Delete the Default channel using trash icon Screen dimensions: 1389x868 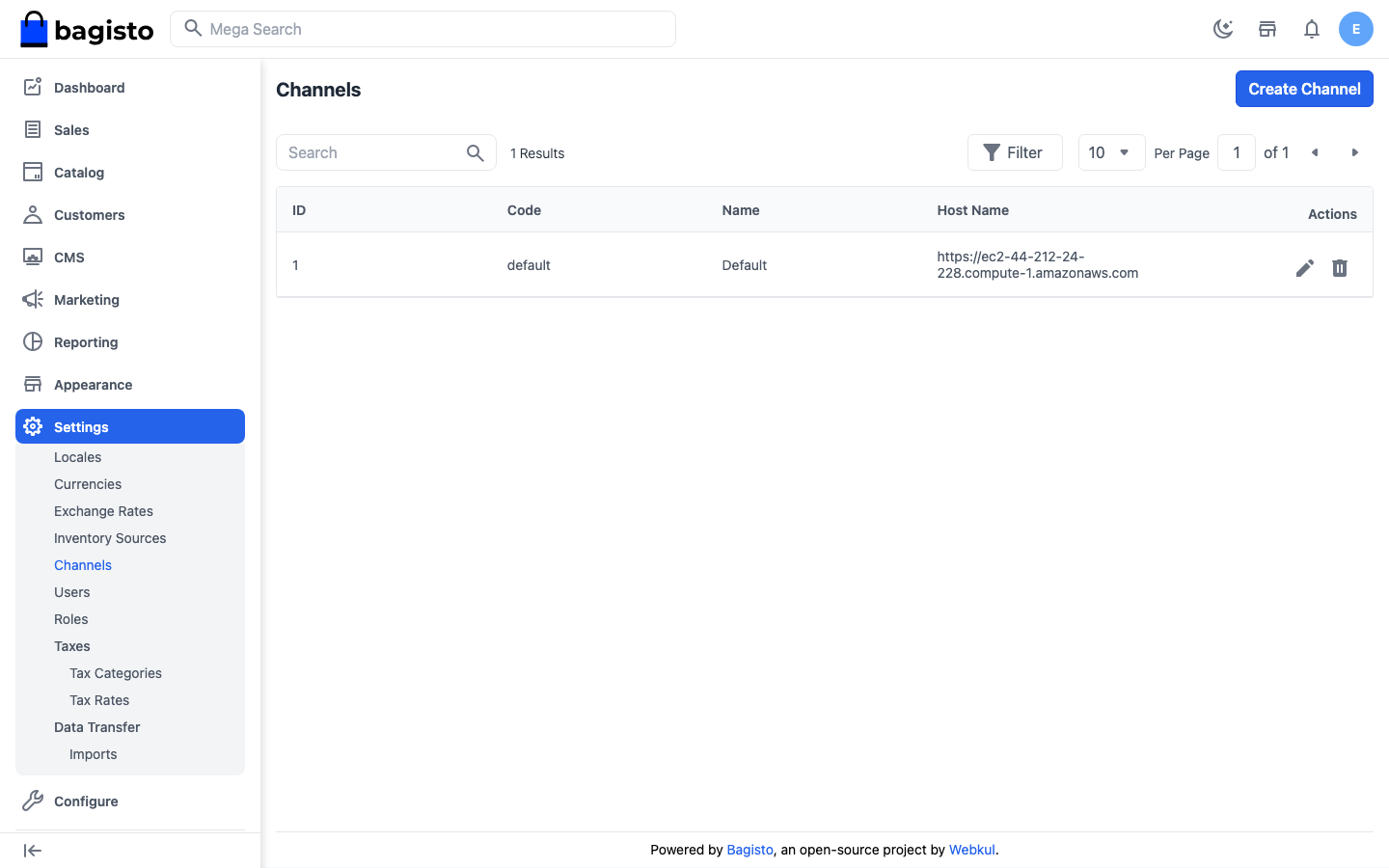1340,268
